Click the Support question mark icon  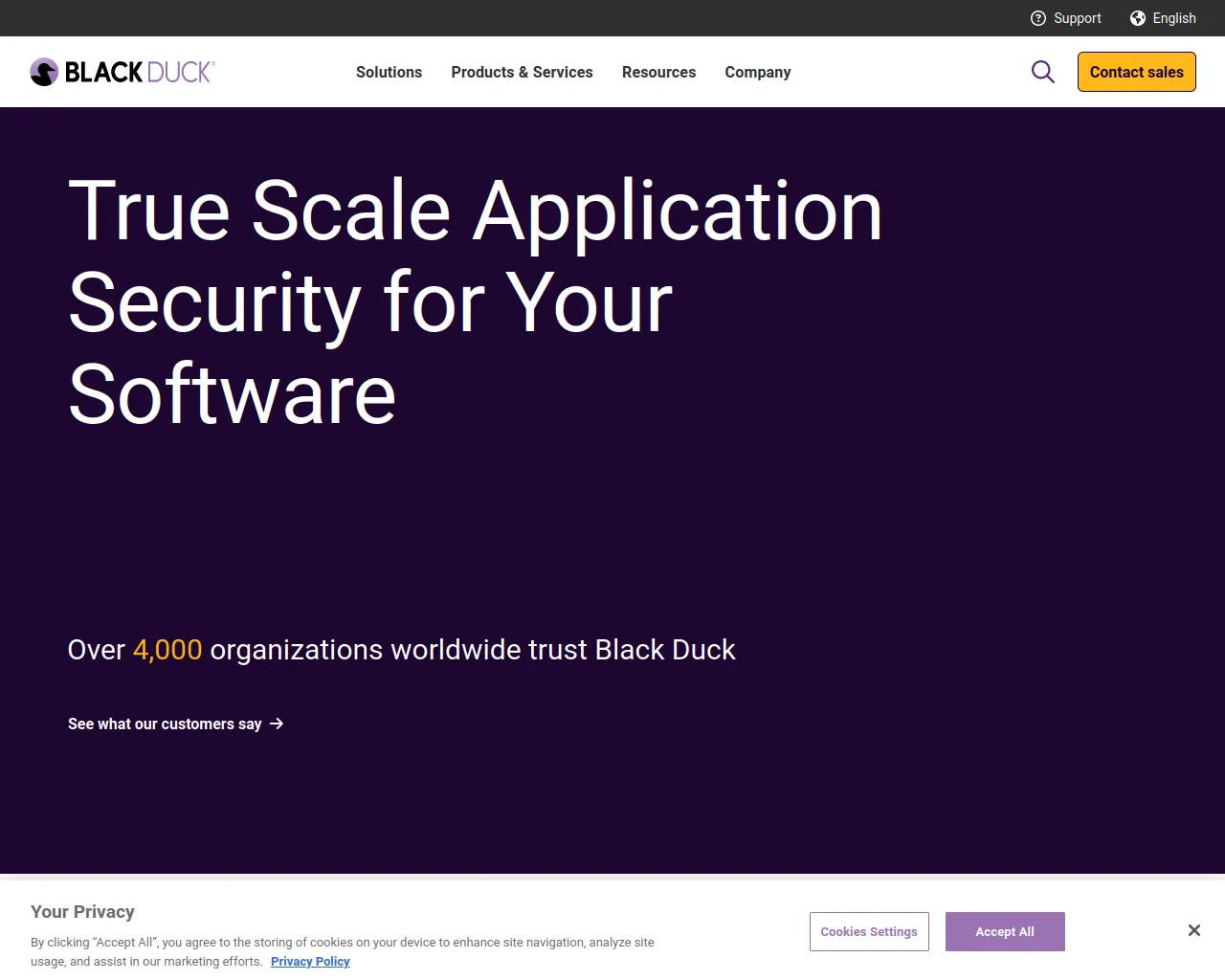1038,18
